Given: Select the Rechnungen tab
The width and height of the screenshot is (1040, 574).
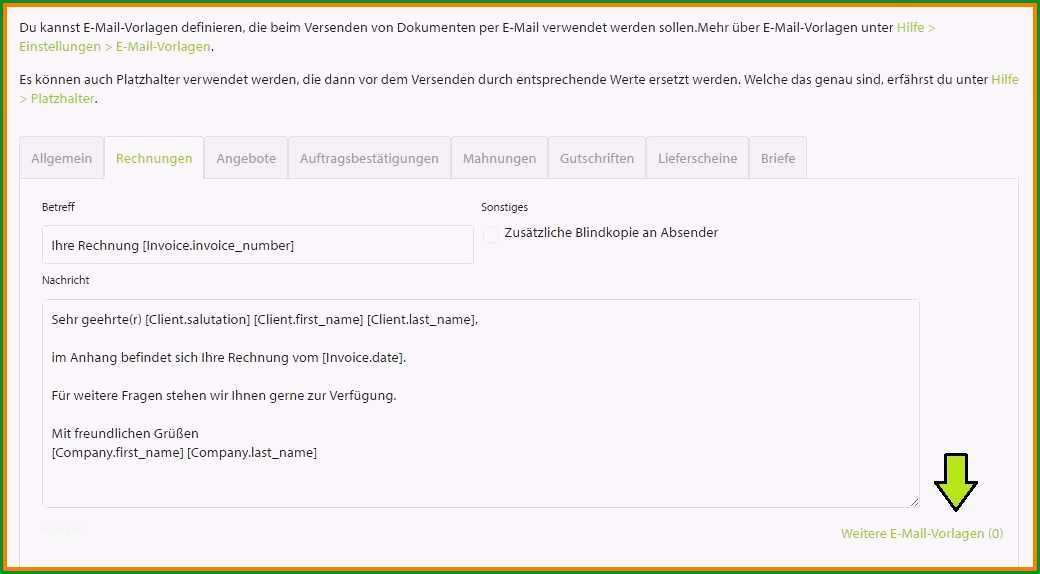Looking at the screenshot, I should coord(154,158).
